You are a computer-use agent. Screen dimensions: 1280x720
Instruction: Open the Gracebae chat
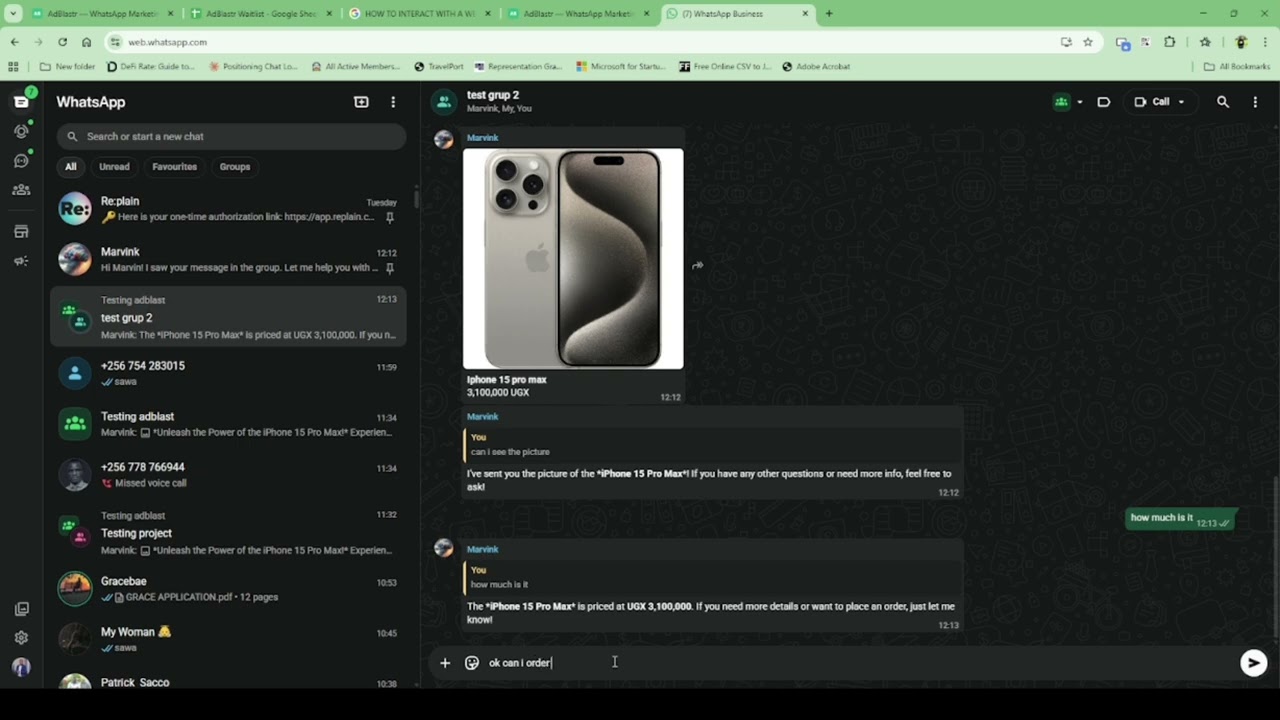[x=228, y=589]
